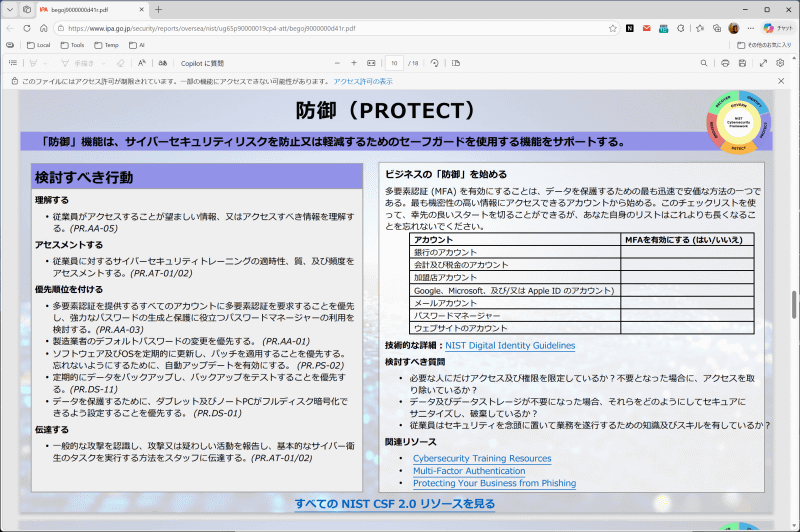The height and width of the screenshot is (532, 800).
Task: Select the eraser tool in PDF toolbar
Action: pos(120,63)
